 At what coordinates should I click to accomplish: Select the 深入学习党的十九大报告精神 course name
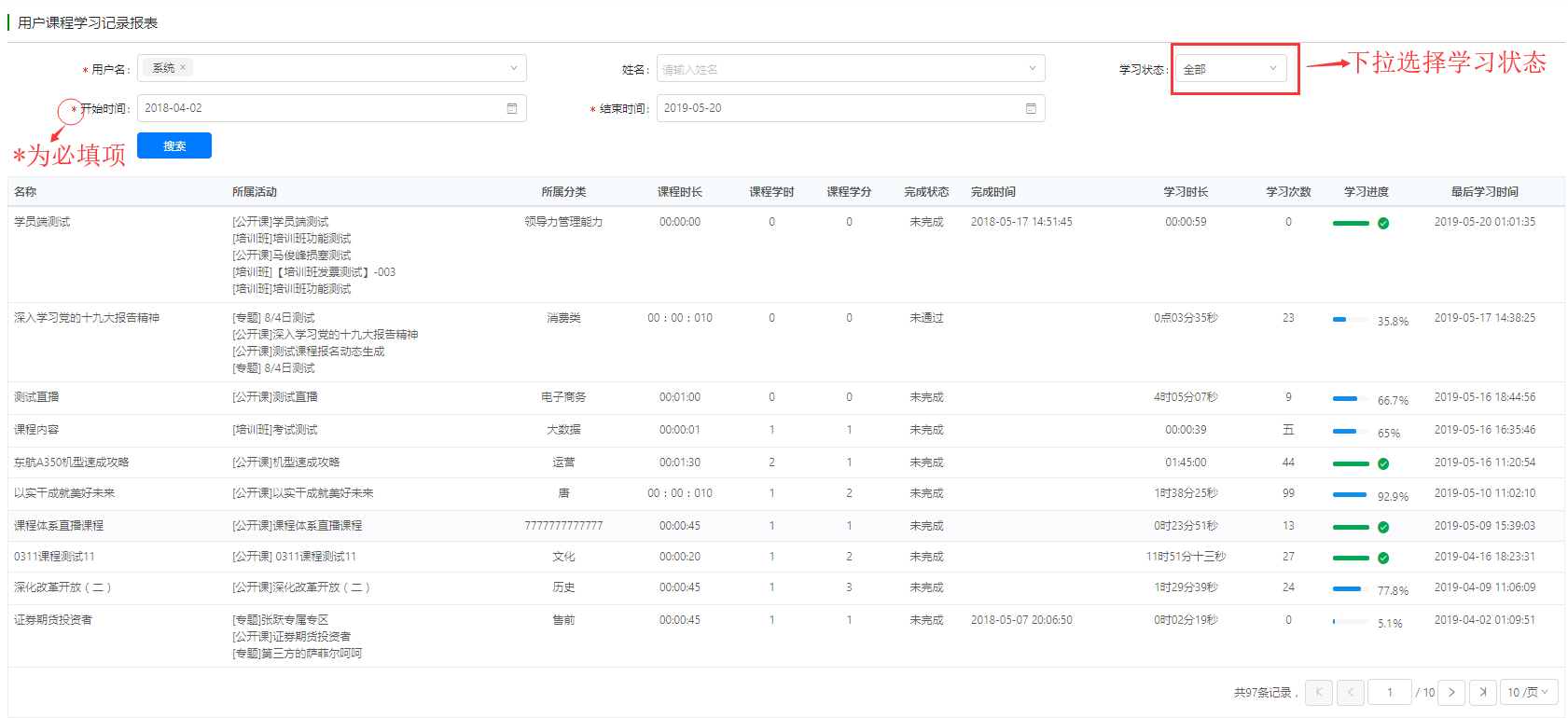pyautogui.click(x=87, y=318)
